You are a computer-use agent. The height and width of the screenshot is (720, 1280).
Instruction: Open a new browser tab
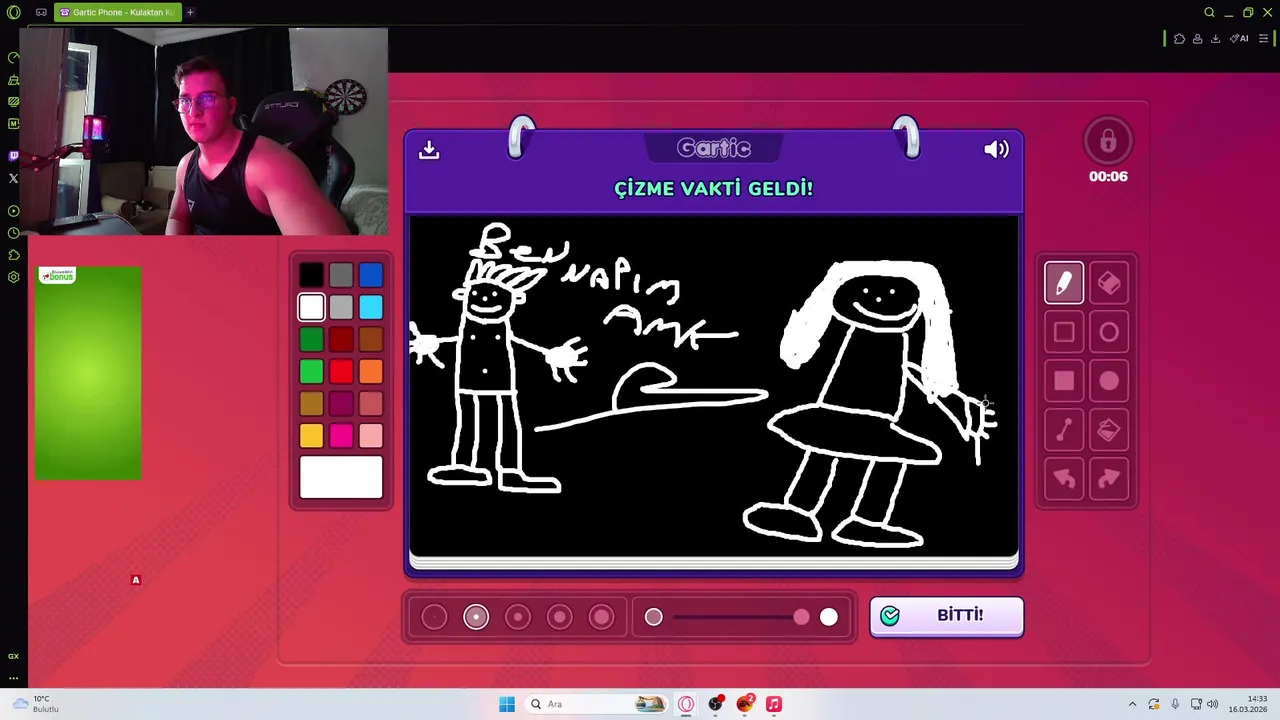[190, 12]
